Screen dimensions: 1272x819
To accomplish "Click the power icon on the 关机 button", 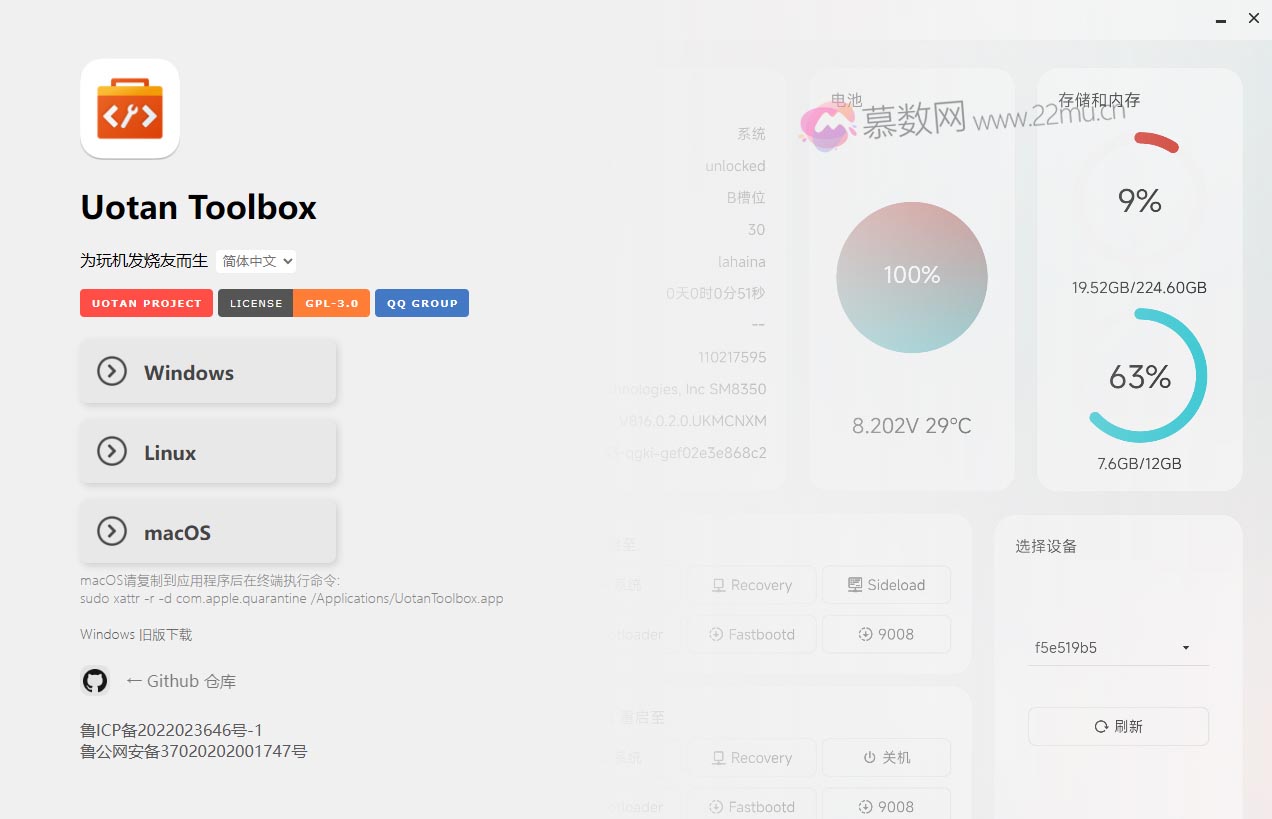I will point(868,757).
